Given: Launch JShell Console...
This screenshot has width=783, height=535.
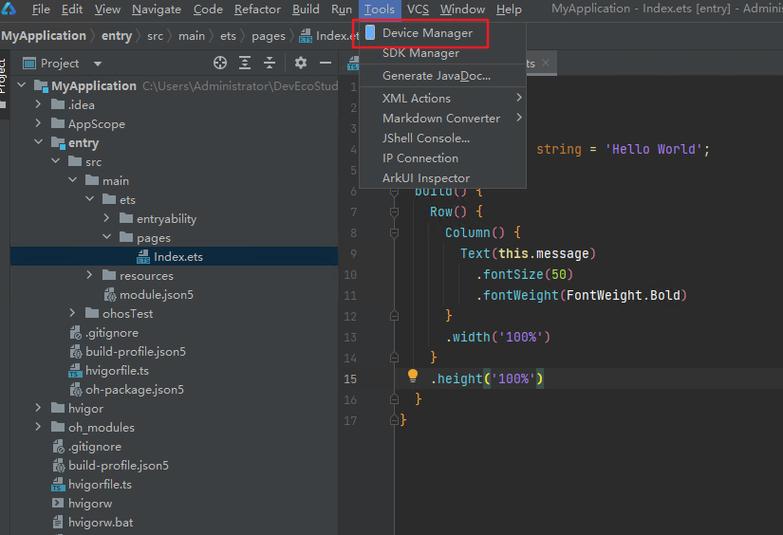Looking at the screenshot, I should 425,138.
